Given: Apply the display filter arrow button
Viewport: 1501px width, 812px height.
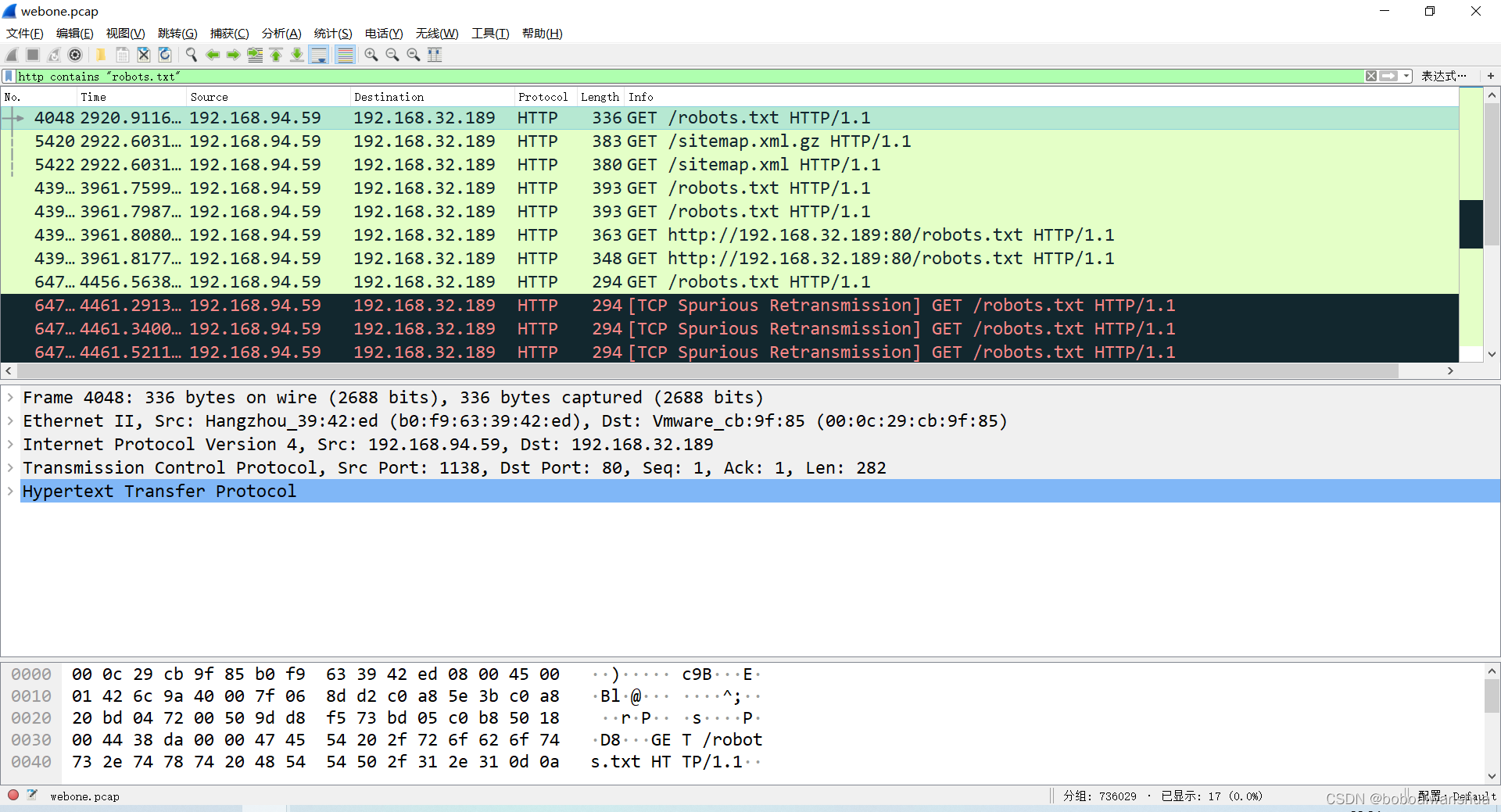Looking at the screenshot, I should 1388,76.
